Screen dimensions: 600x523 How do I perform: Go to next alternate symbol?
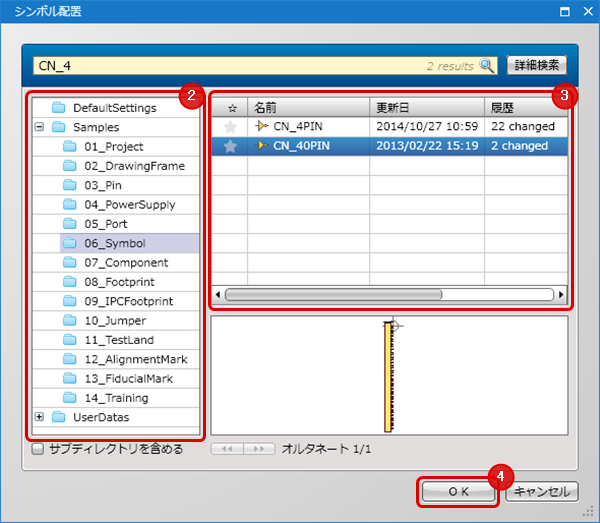tap(259, 449)
